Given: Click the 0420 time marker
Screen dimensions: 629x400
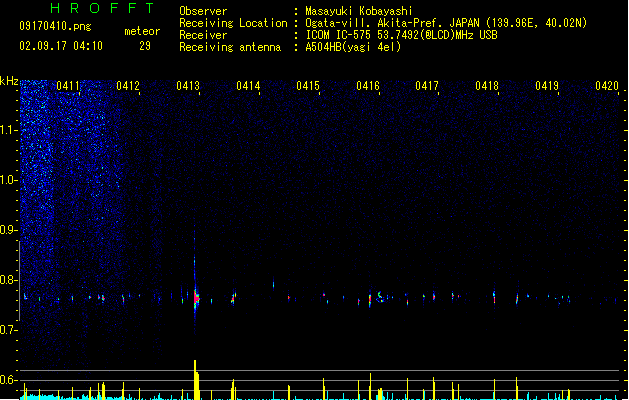Looking at the screenshot, I should point(607,86).
